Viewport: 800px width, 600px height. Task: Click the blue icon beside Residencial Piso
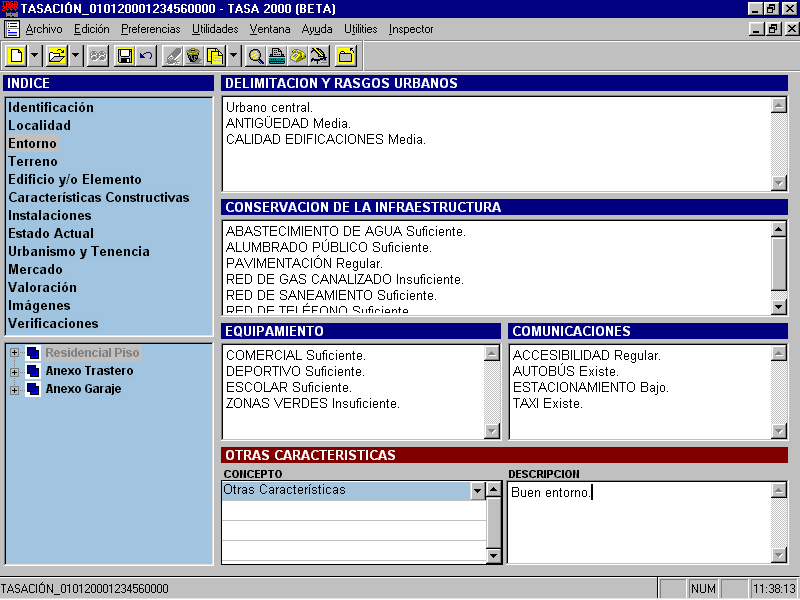[x=33, y=353]
